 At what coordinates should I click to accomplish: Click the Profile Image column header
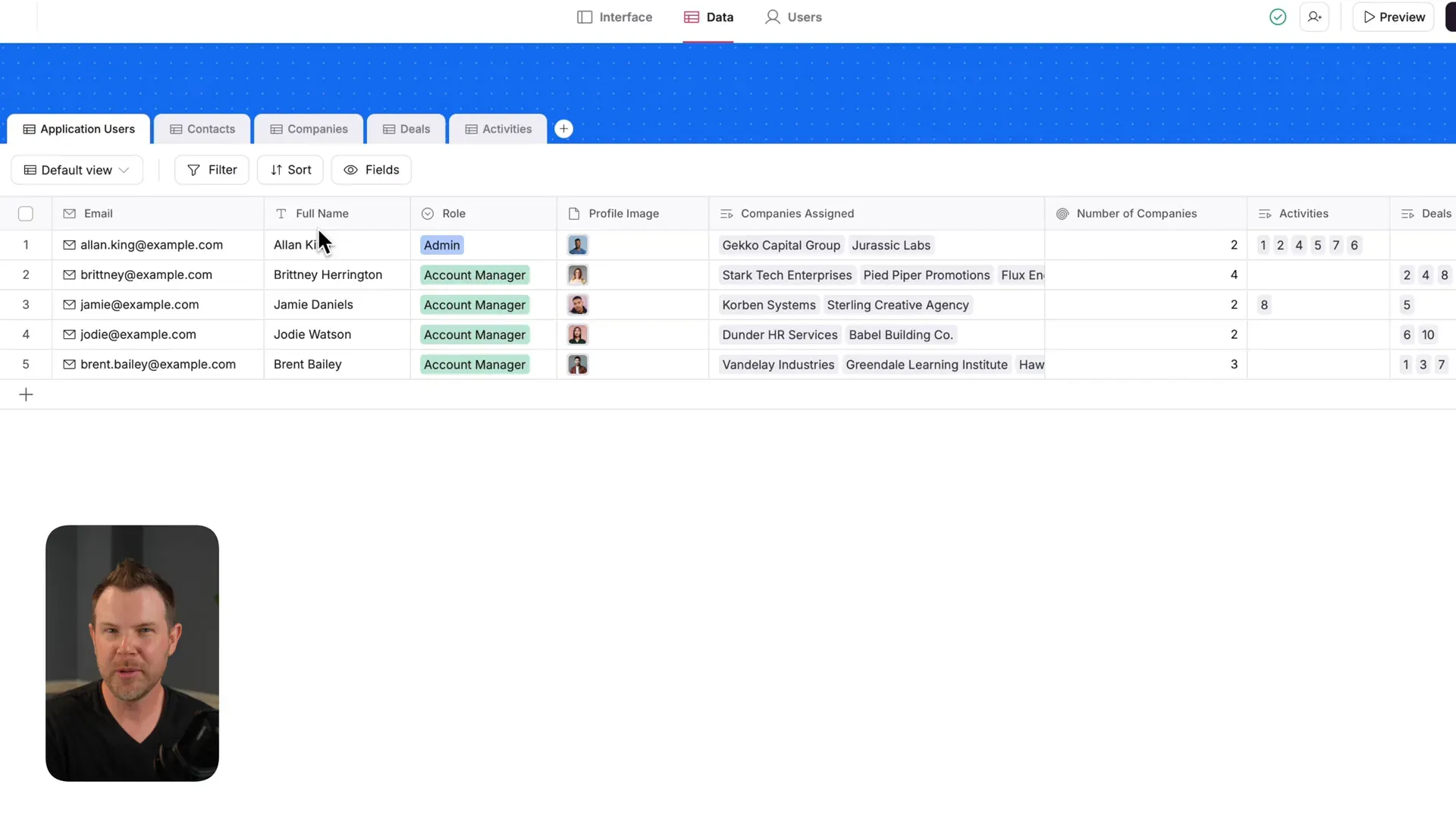(x=632, y=214)
